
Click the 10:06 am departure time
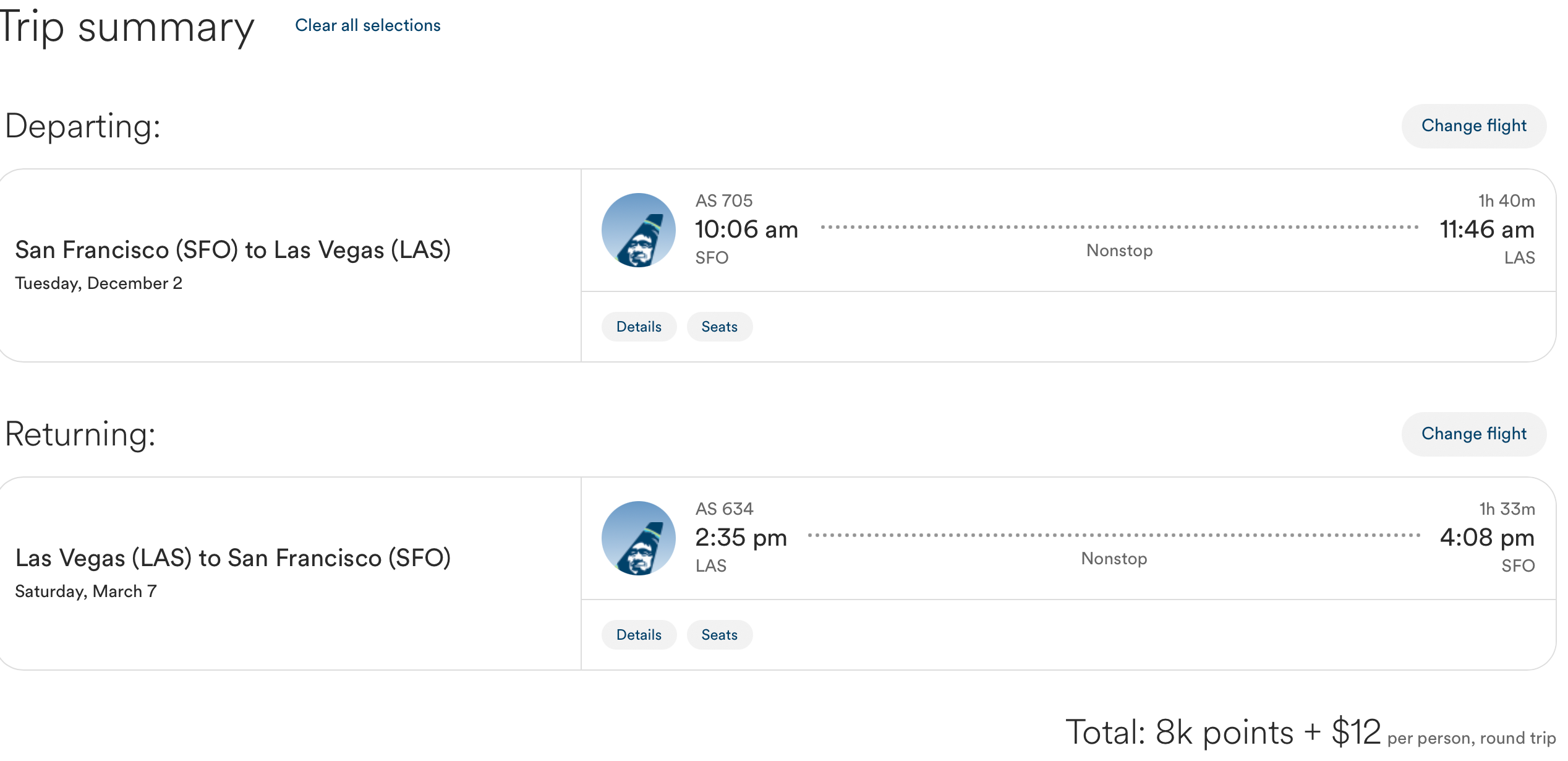(x=746, y=228)
